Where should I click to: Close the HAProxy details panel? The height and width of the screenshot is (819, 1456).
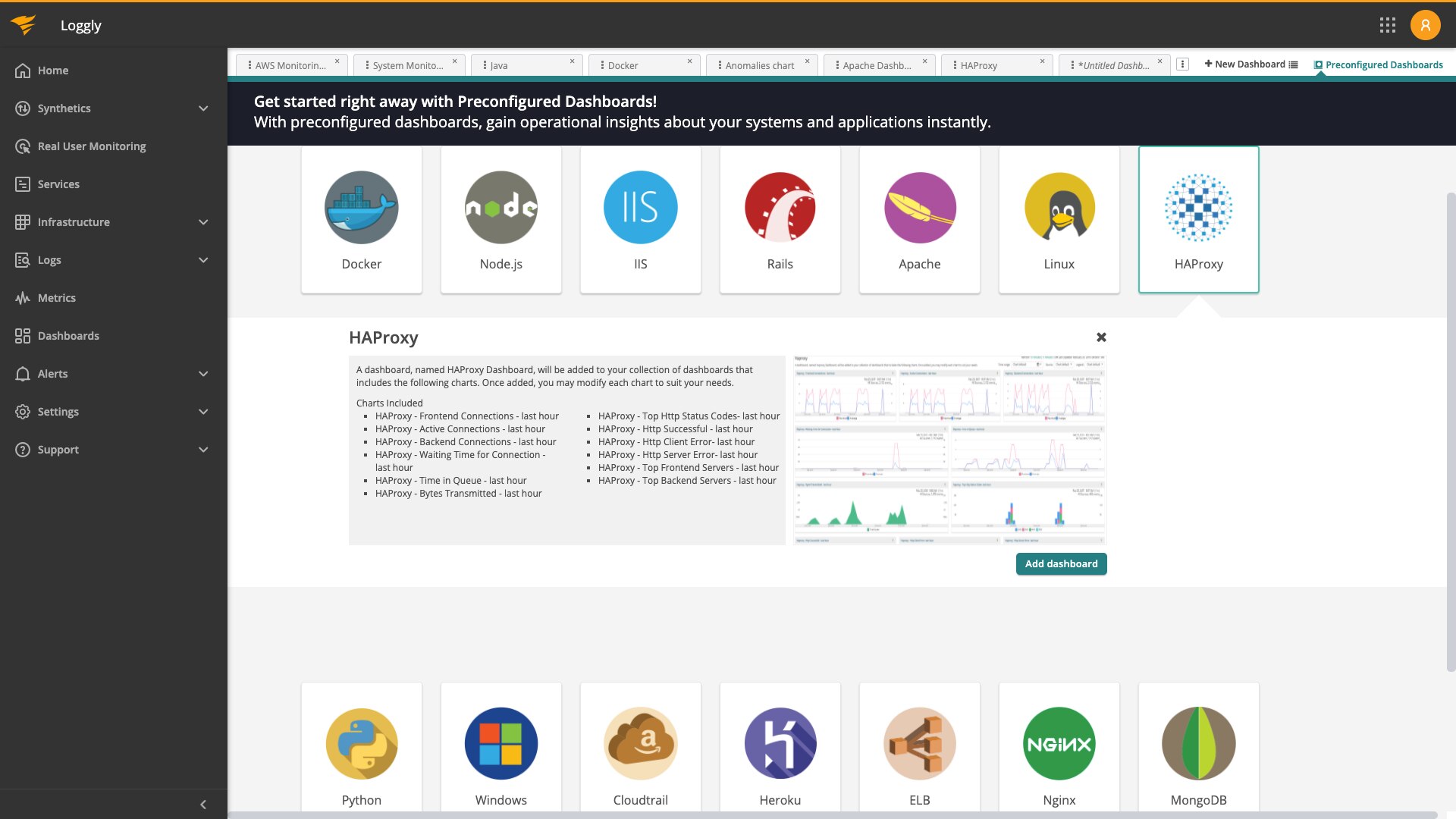(1101, 337)
